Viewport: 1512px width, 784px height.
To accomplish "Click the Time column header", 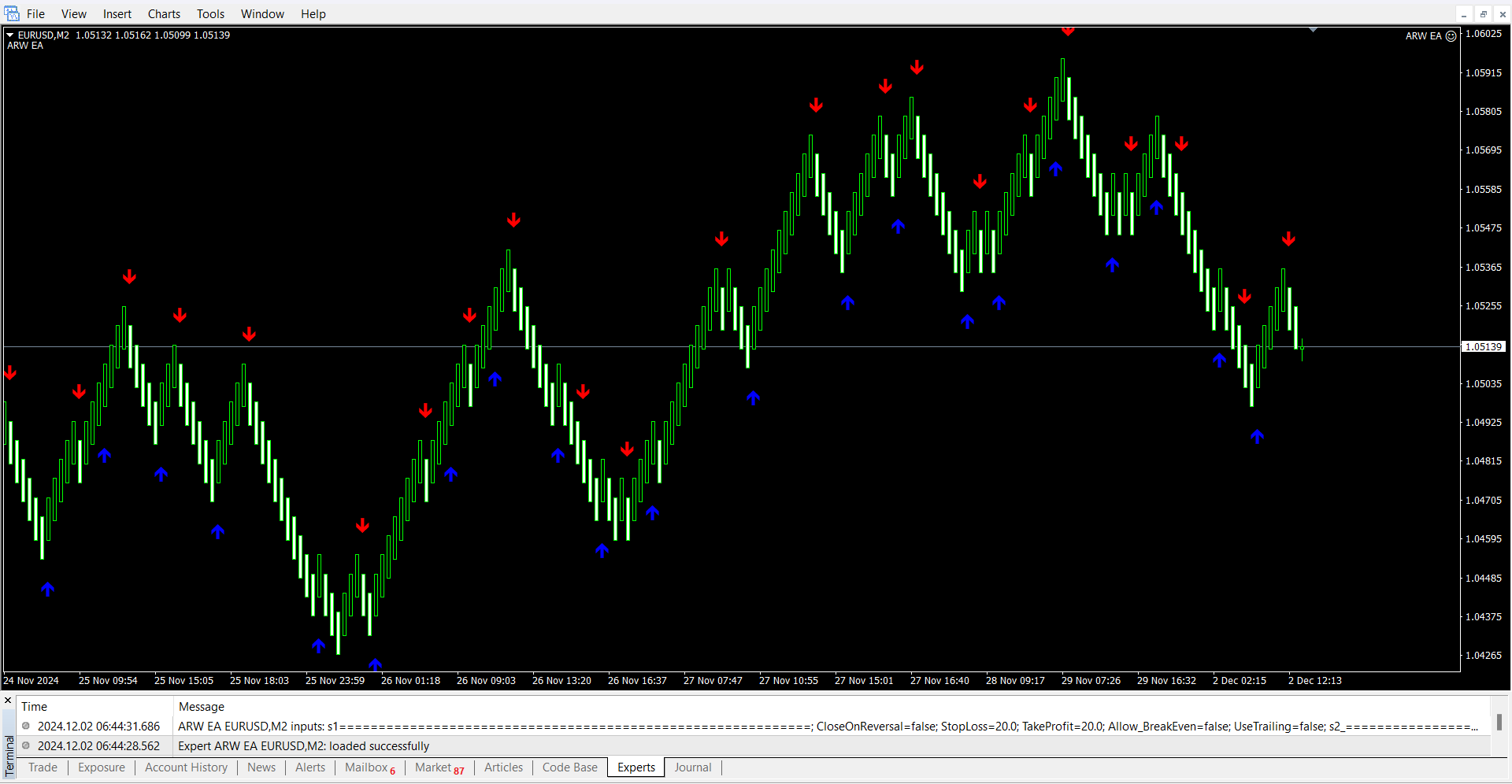I will pos(35,706).
